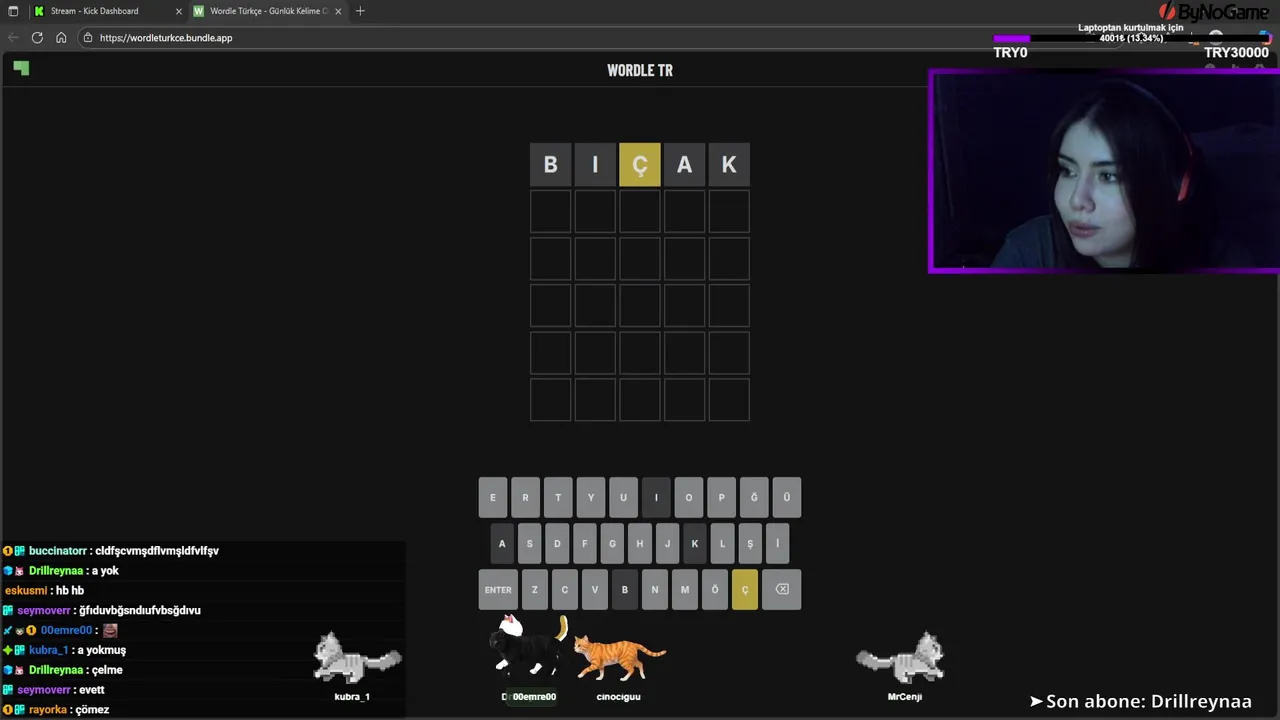Tap the Ş key on Wordle keyboard
Viewport: 1280px width, 720px height.
pos(750,543)
